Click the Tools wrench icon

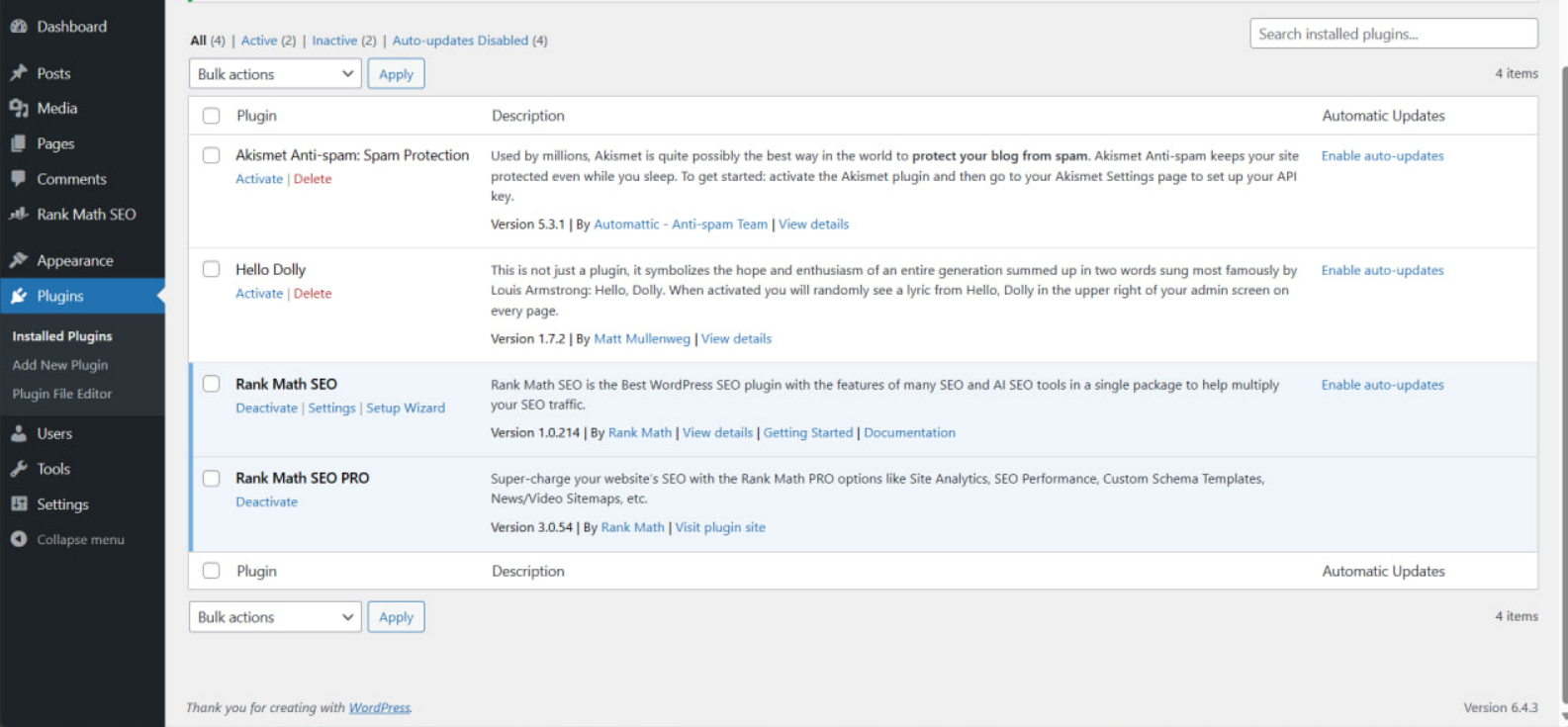(18, 469)
